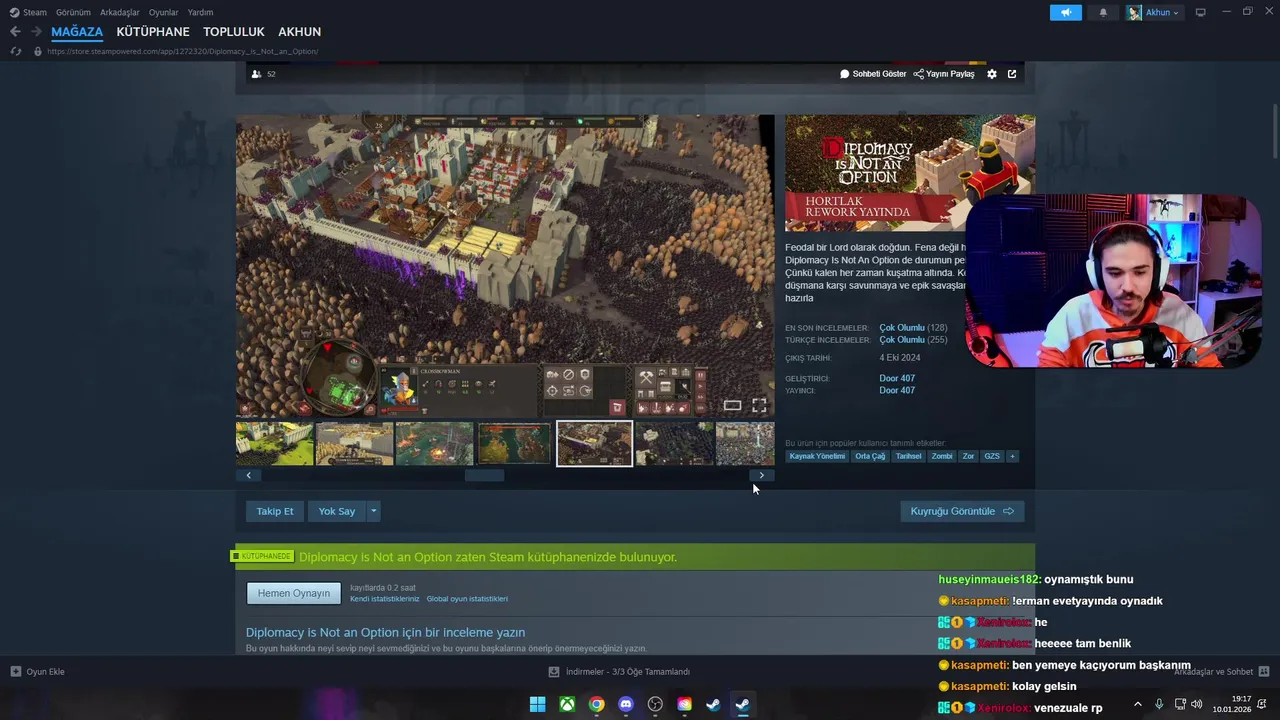Open recent reviews Çok Olumlu (128) link

913,328
